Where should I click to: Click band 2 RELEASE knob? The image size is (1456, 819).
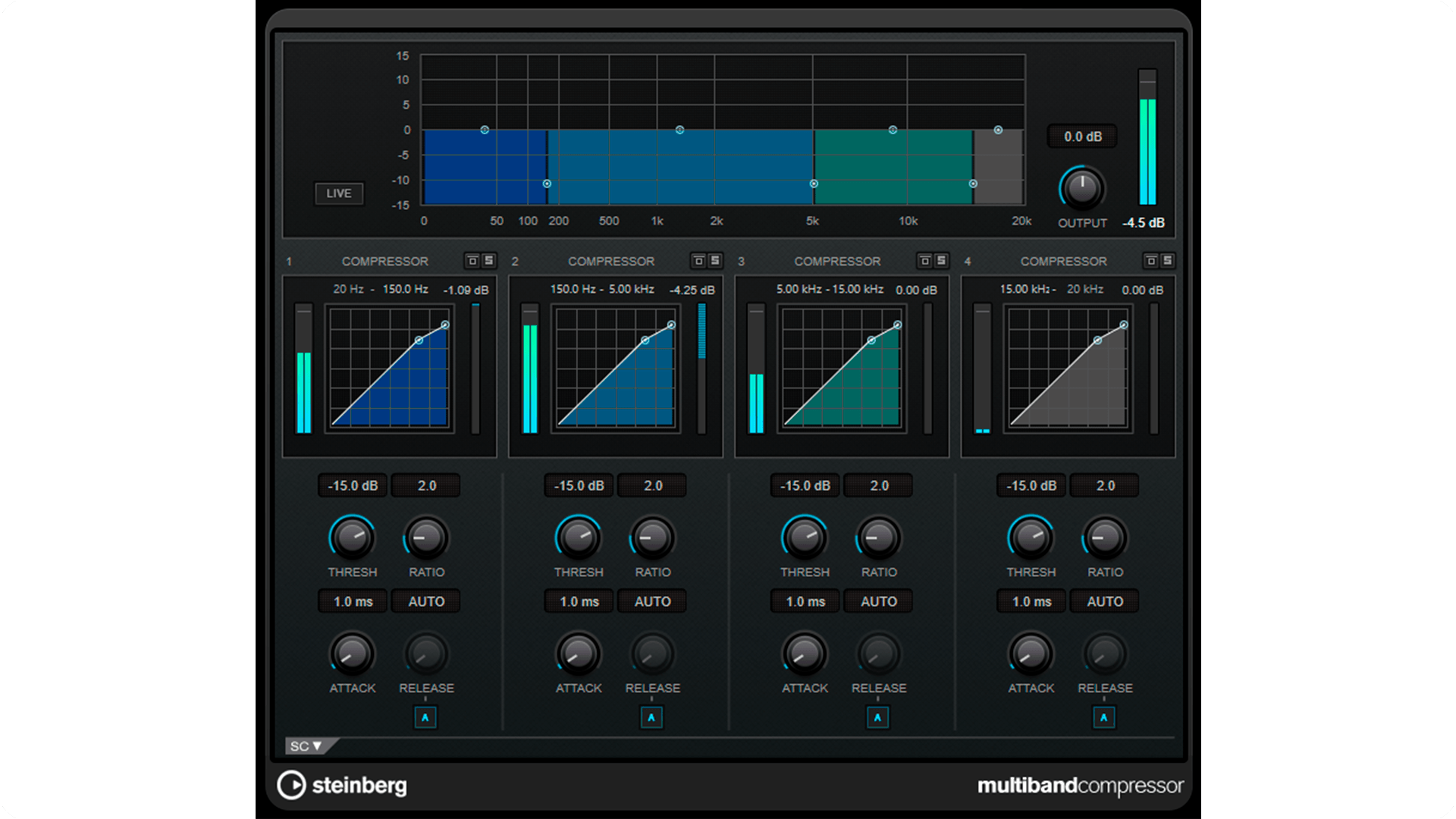click(652, 654)
